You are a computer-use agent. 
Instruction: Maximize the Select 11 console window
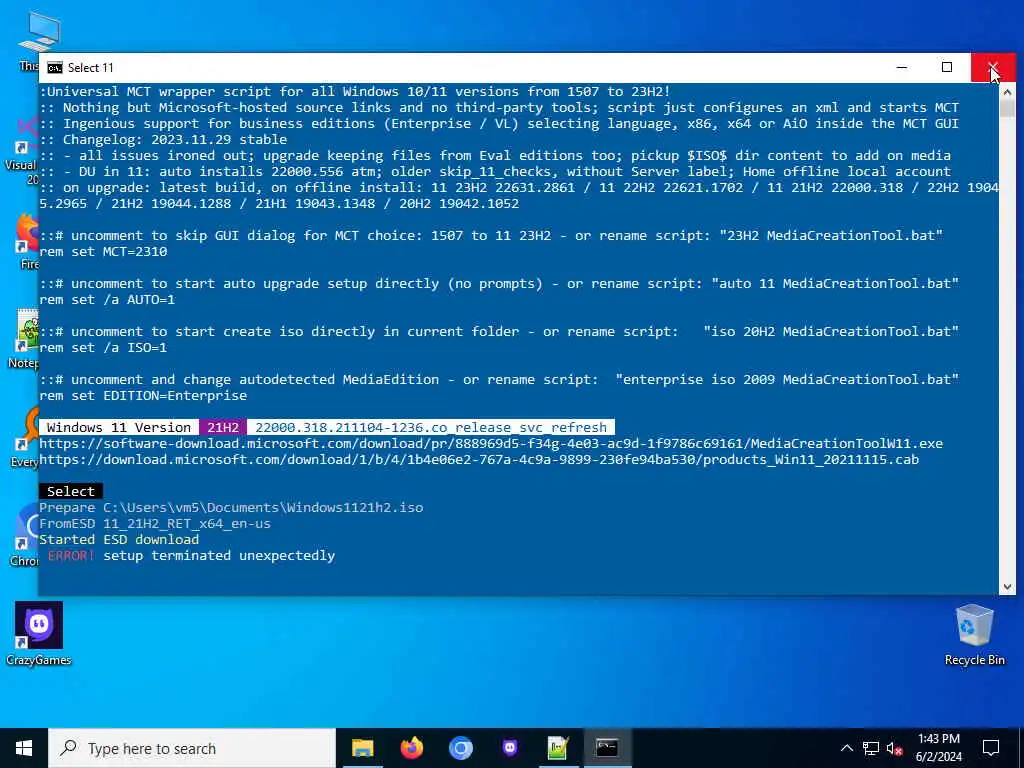947,67
